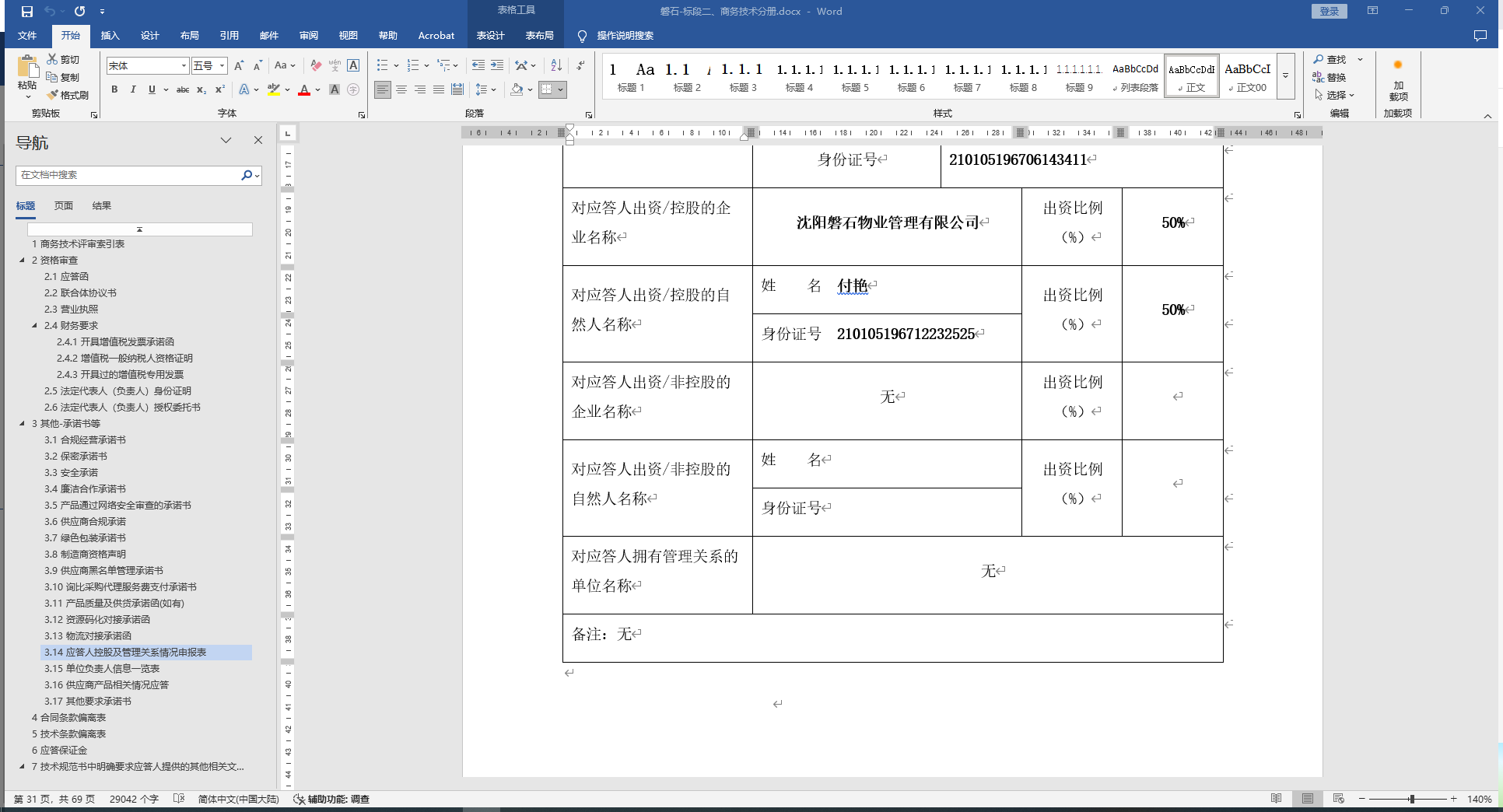Decrease the paragraph indent

point(478,65)
